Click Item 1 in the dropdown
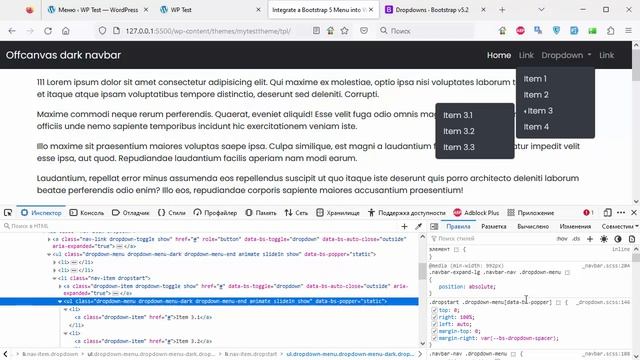The image size is (640, 360). pyautogui.click(x=535, y=79)
